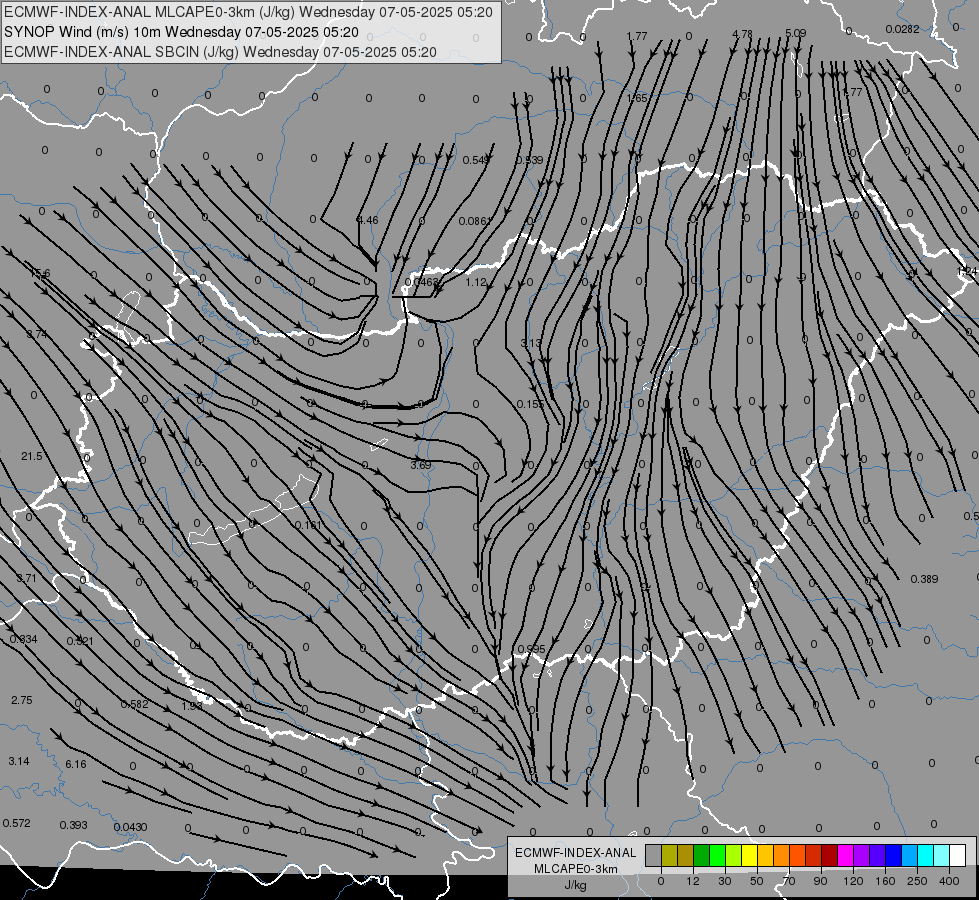Click the map value '6.16'

(x=76, y=764)
